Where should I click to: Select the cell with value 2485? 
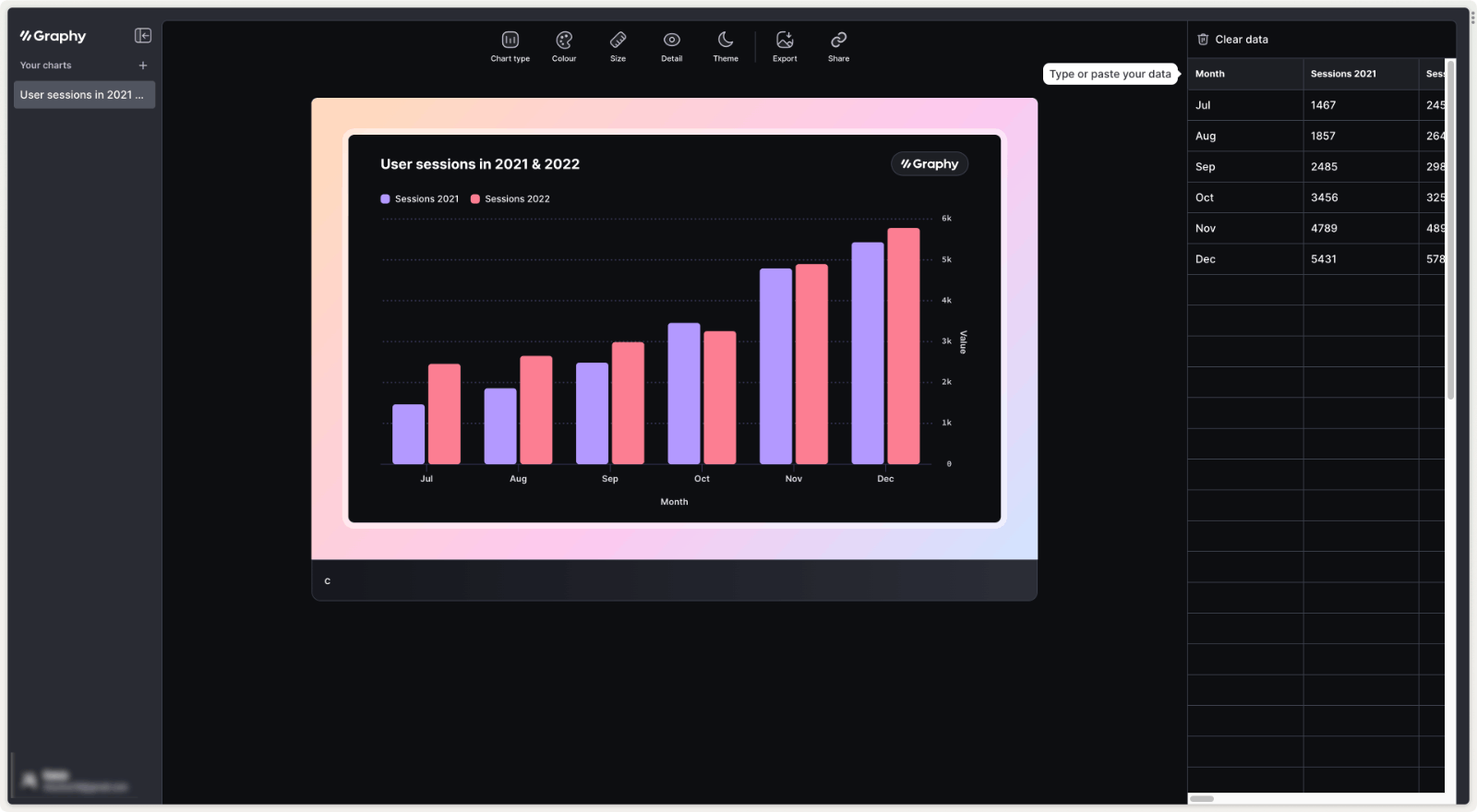pos(1361,167)
